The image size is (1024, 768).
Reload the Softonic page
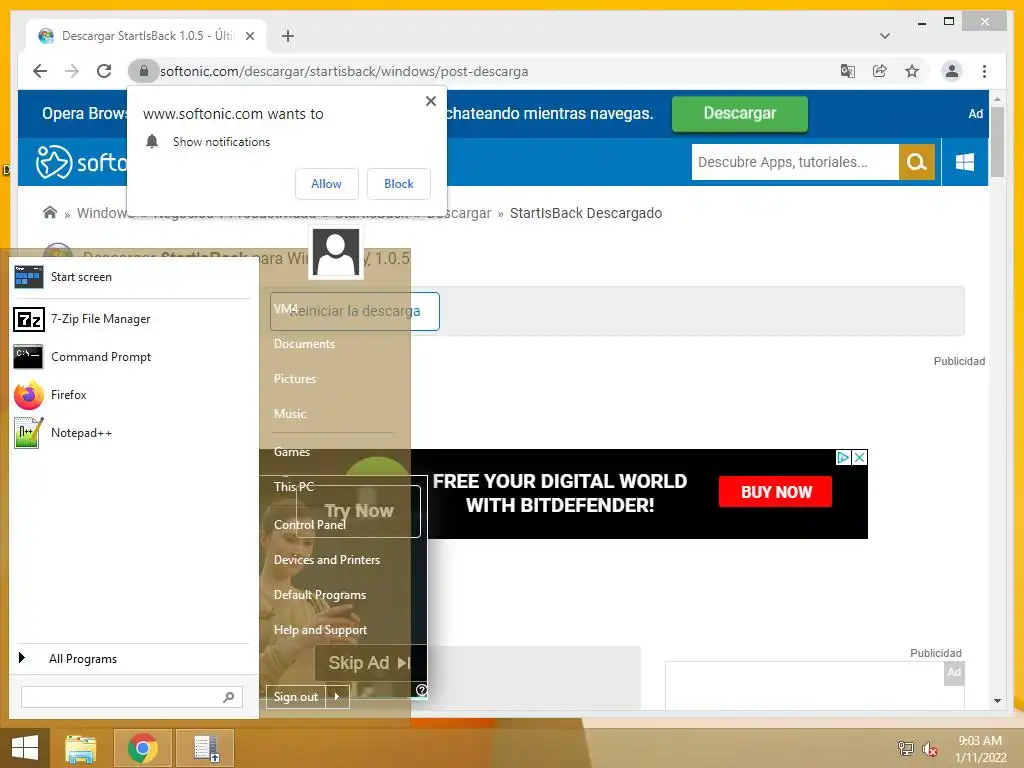tap(104, 71)
